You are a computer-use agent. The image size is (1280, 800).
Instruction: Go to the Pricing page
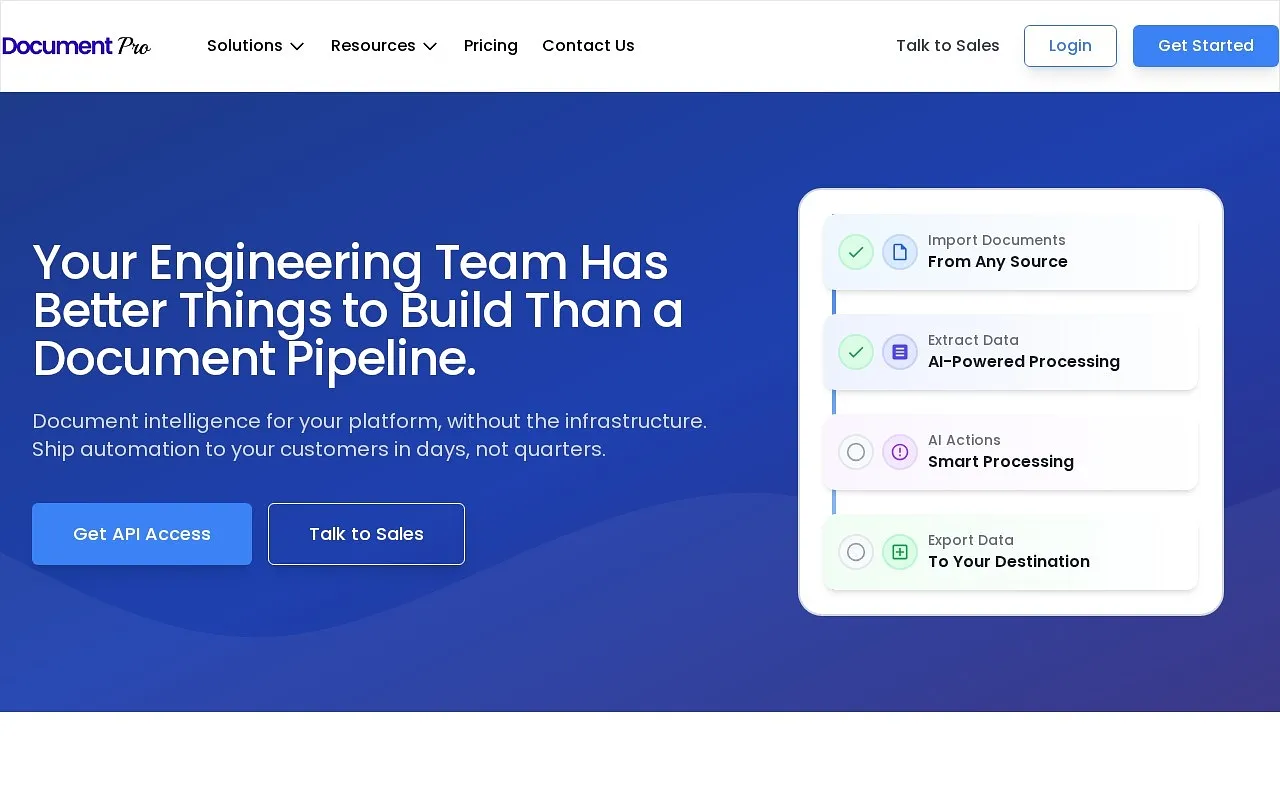pos(491,46)
